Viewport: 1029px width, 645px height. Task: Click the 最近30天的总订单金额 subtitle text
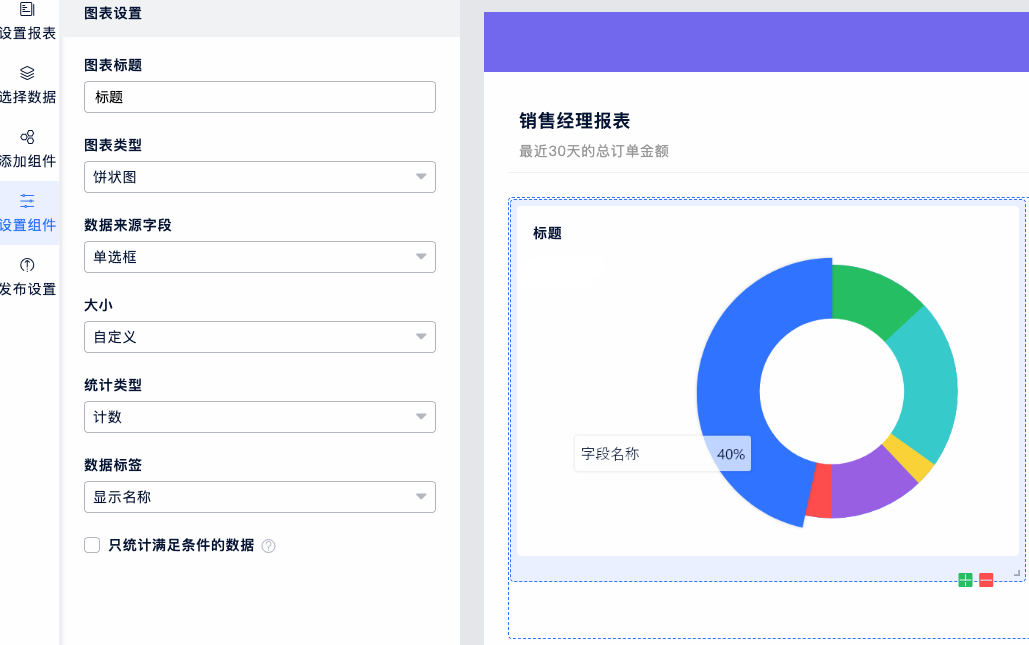(x=593, y=152)
